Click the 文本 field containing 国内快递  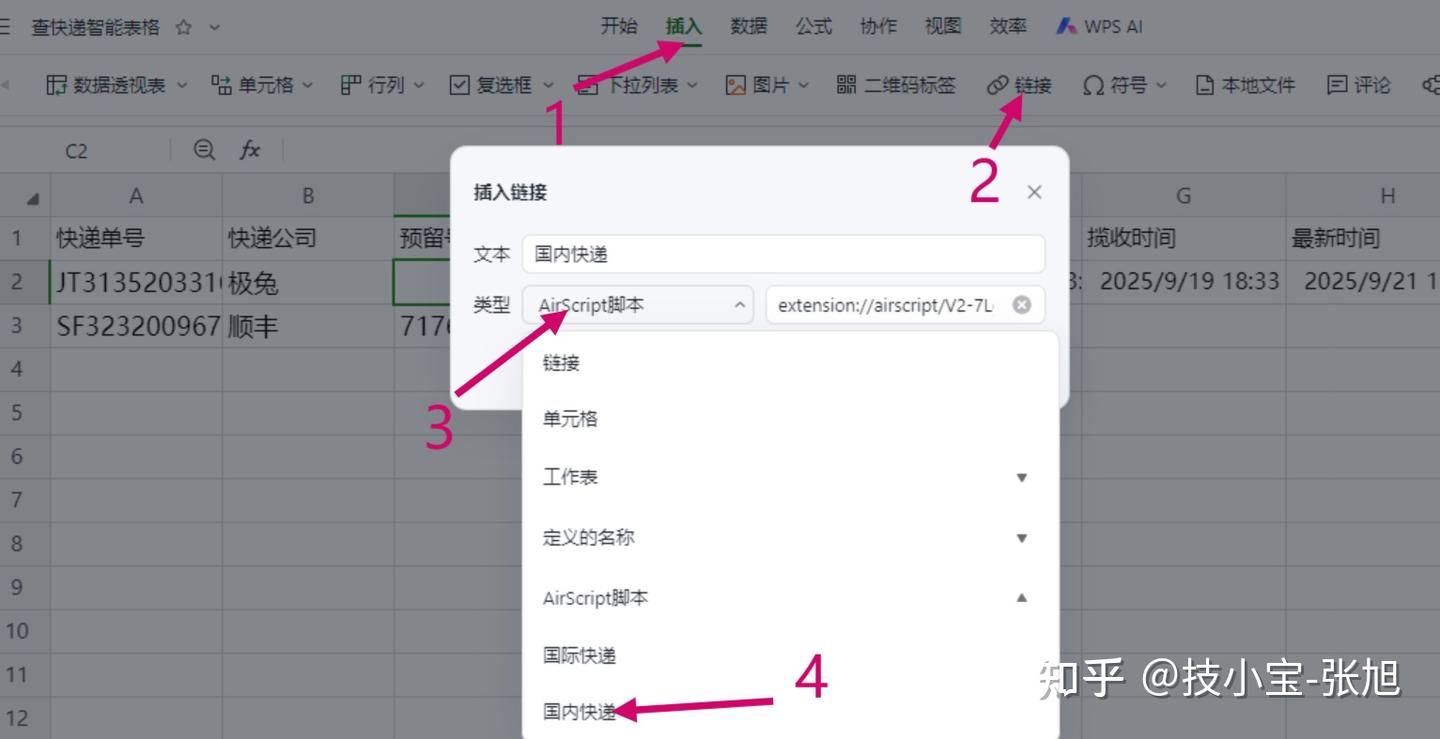click(783, 254)
